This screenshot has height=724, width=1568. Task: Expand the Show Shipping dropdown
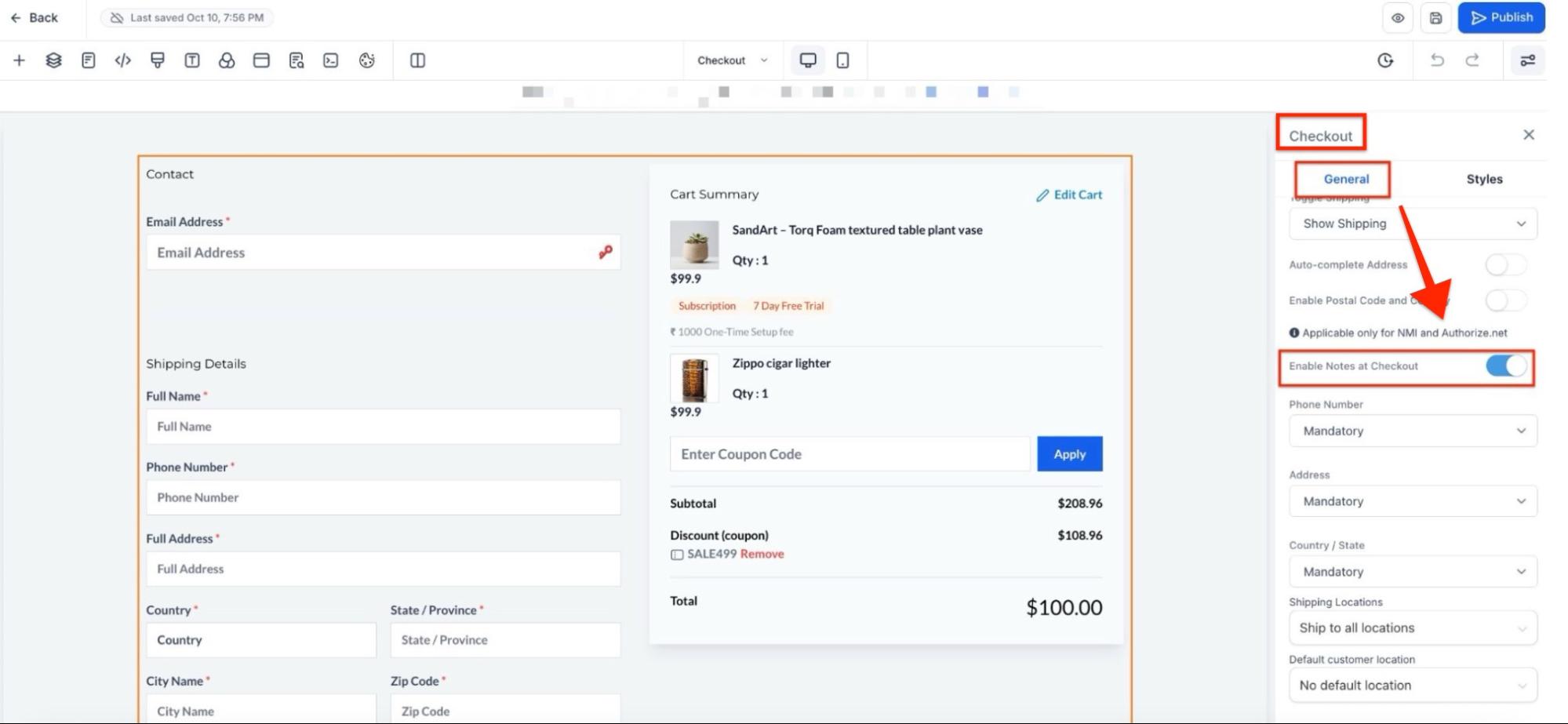point(1413,224)
